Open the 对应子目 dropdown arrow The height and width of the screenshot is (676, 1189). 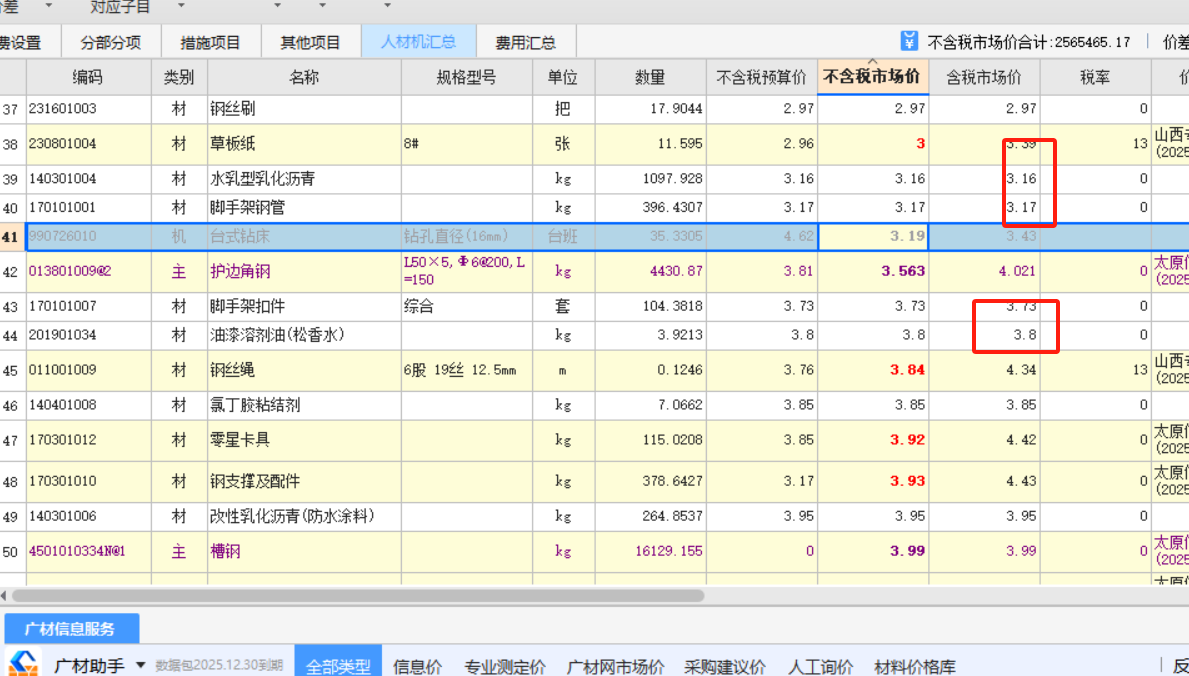point(181,6)
